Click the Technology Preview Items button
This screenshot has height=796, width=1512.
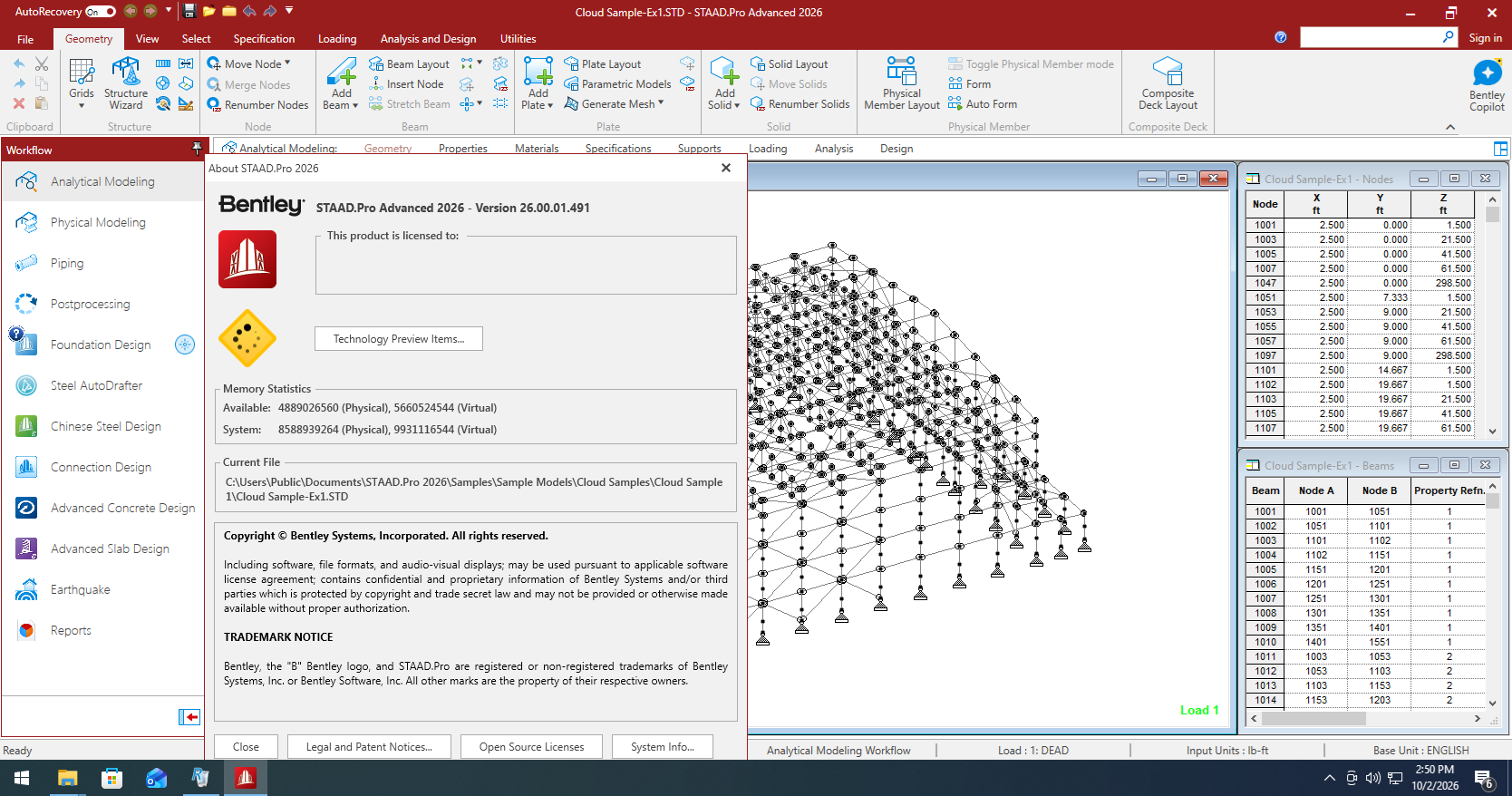pyautogui.click(x=399, y=339)
